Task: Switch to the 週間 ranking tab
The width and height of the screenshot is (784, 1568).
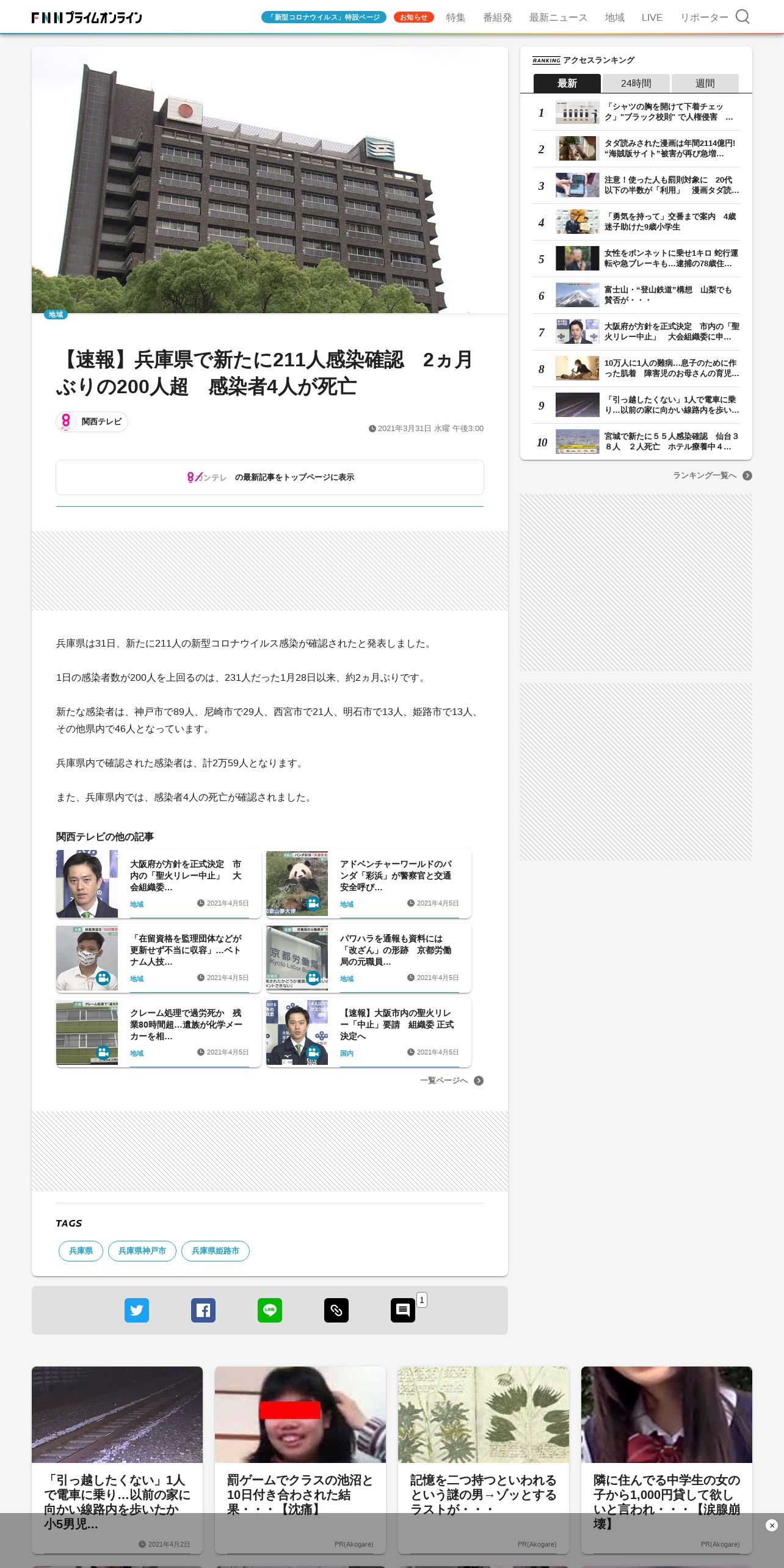Action: [x=705, y=83]
